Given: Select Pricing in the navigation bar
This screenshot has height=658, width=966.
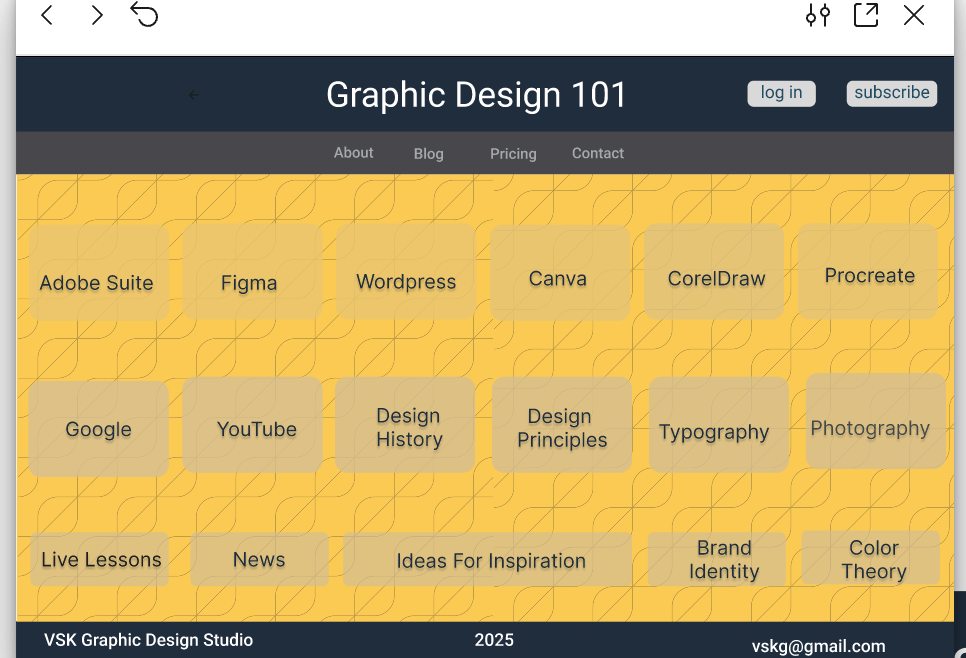Looking at the screenshot, I should pyautogui.click(x=513, y=154).
